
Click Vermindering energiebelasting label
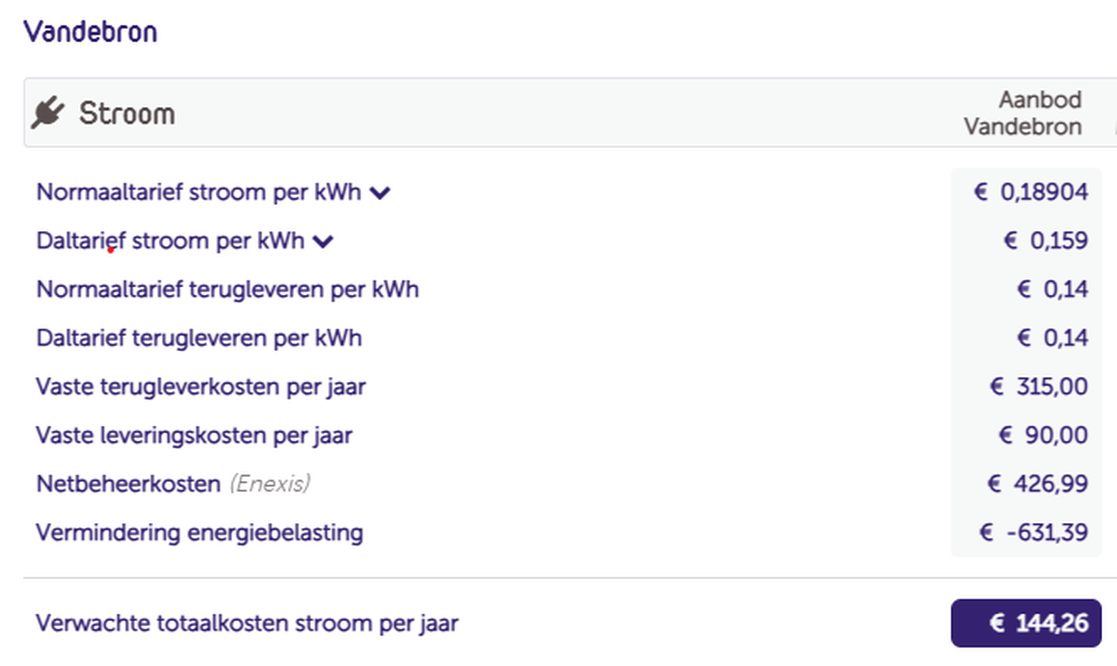199,532
